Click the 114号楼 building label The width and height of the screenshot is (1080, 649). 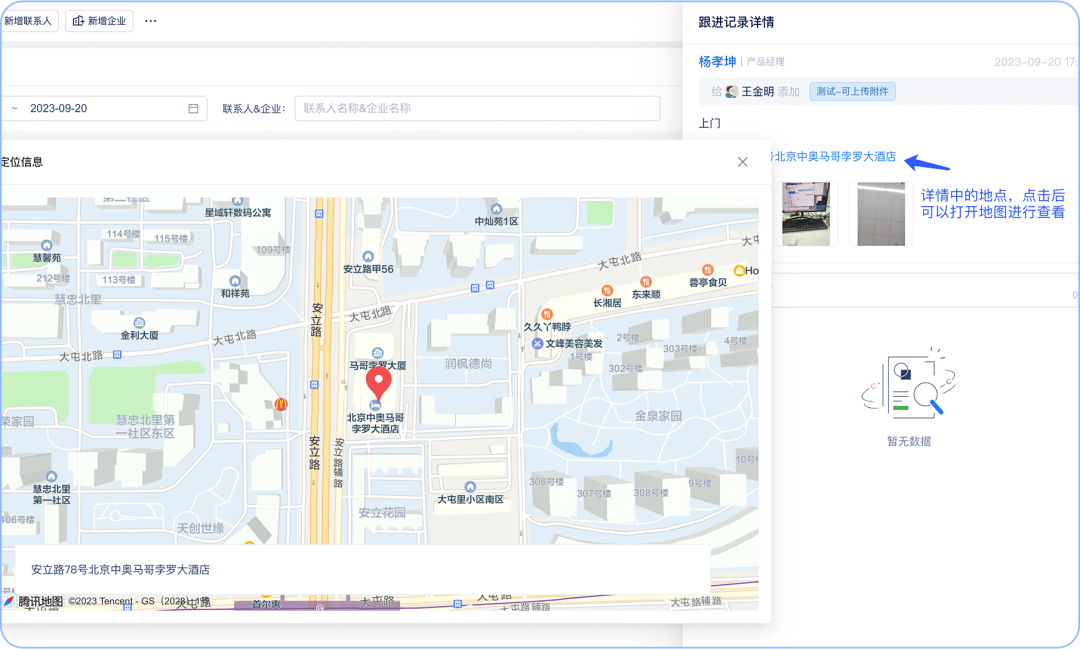(123, 234)
